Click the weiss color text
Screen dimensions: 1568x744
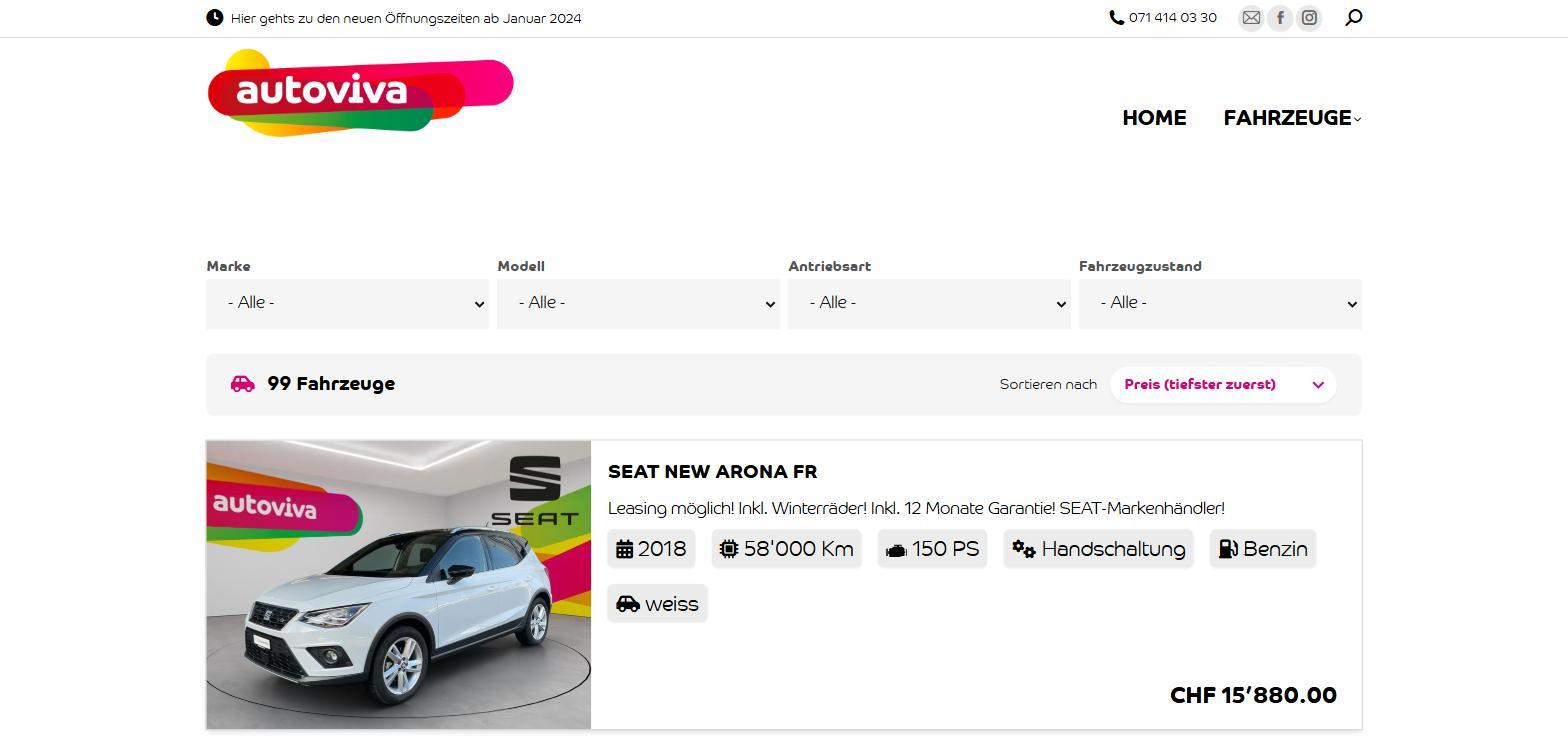tap(672, 604)
